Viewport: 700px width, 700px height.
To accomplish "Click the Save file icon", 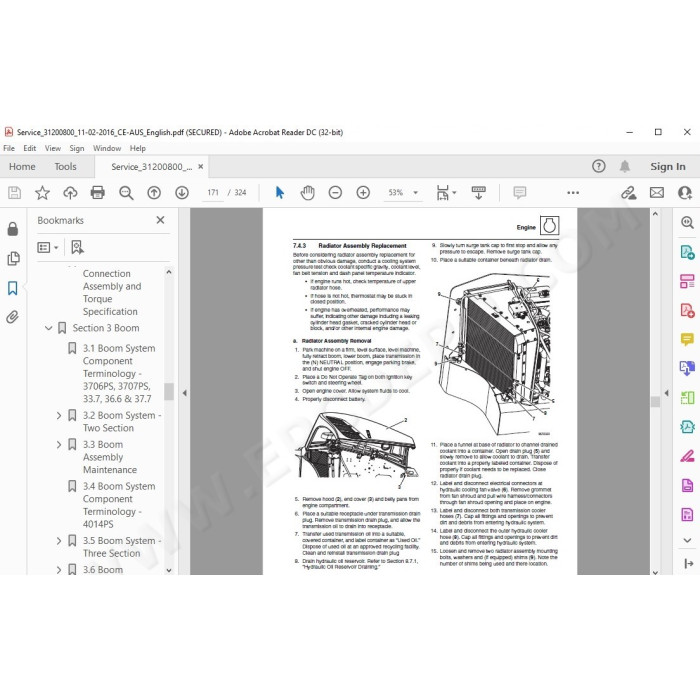I will [14, 193].
